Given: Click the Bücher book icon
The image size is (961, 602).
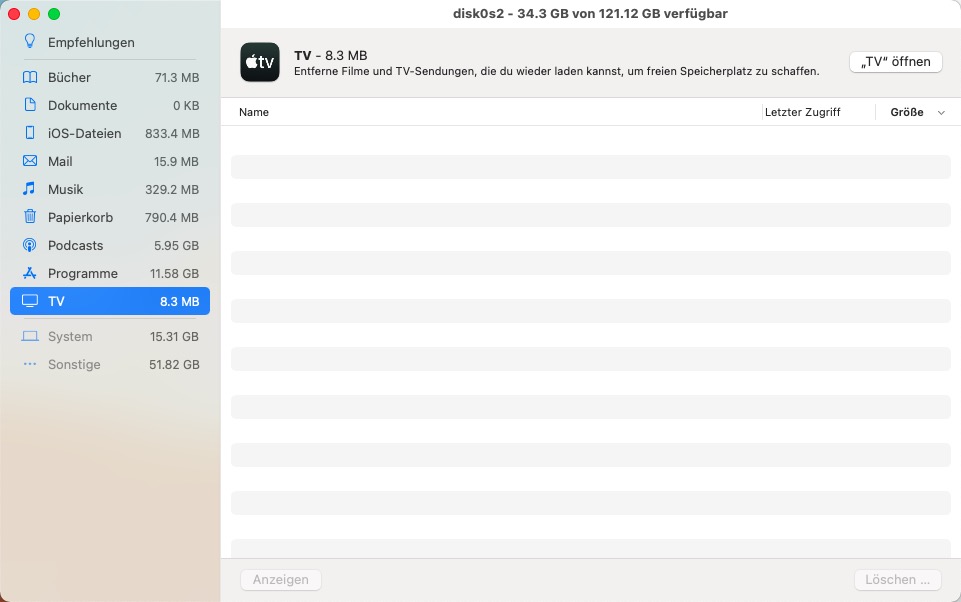Looking at the screenshot, I should pos(29,77).
